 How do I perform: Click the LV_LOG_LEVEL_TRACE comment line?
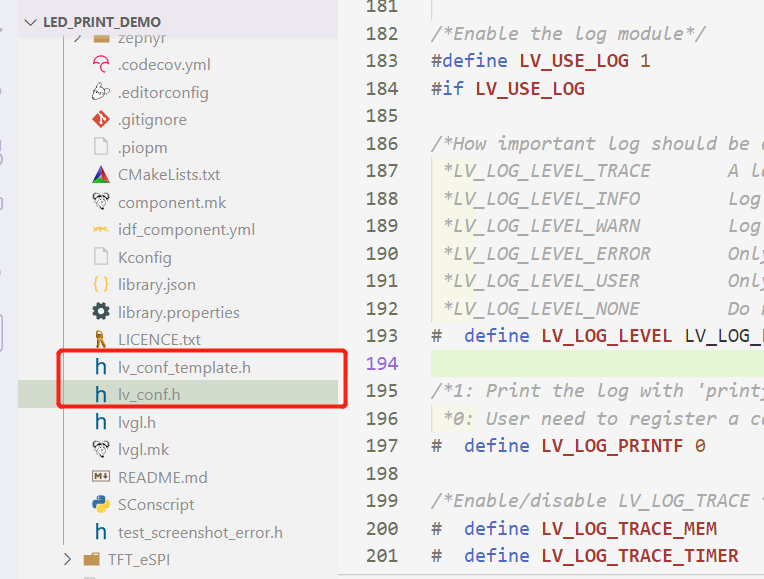click(x=547, y=171)
